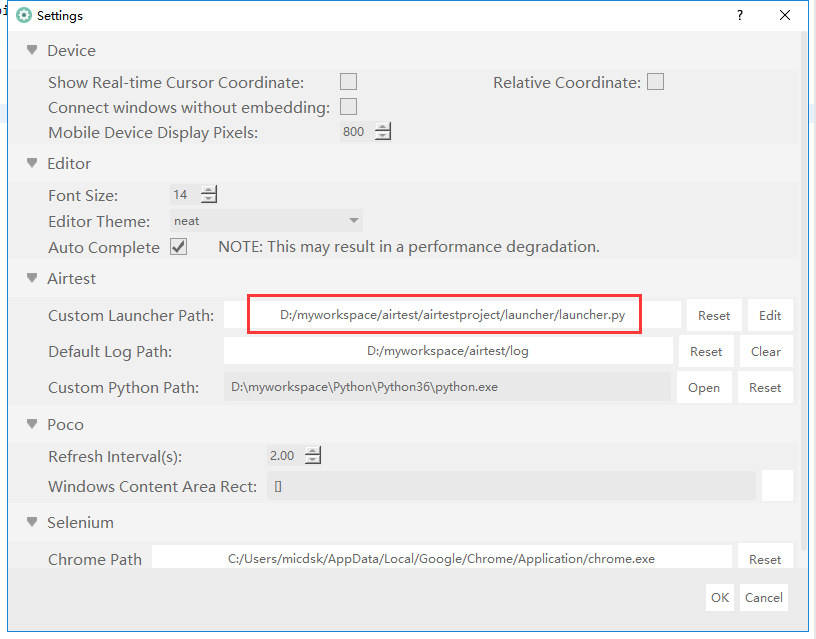Click the Auto Complete label
The height and width of the screenshot is (639, 816).
104,247
